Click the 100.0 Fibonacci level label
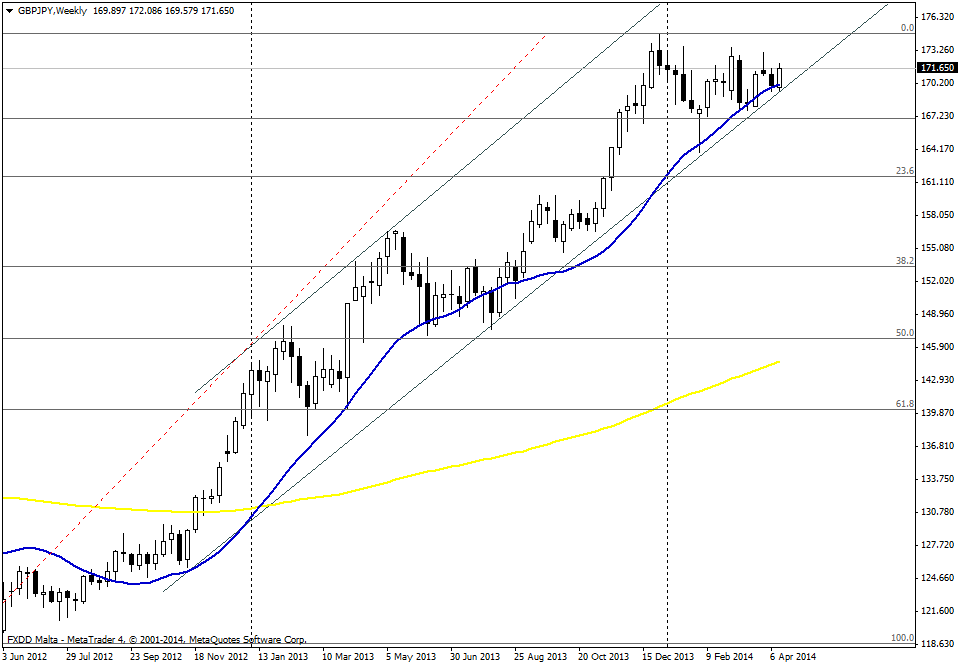The image size is (958, 665). coord(902,638)
